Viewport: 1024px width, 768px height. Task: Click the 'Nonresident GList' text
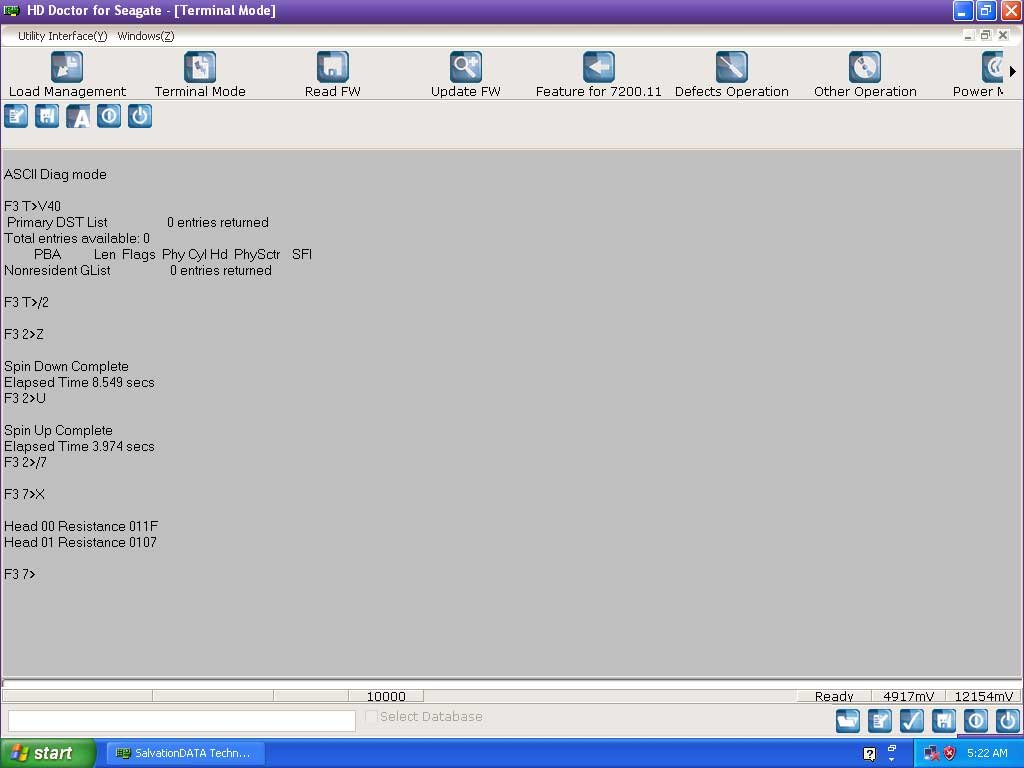click(x=57, y=270)
